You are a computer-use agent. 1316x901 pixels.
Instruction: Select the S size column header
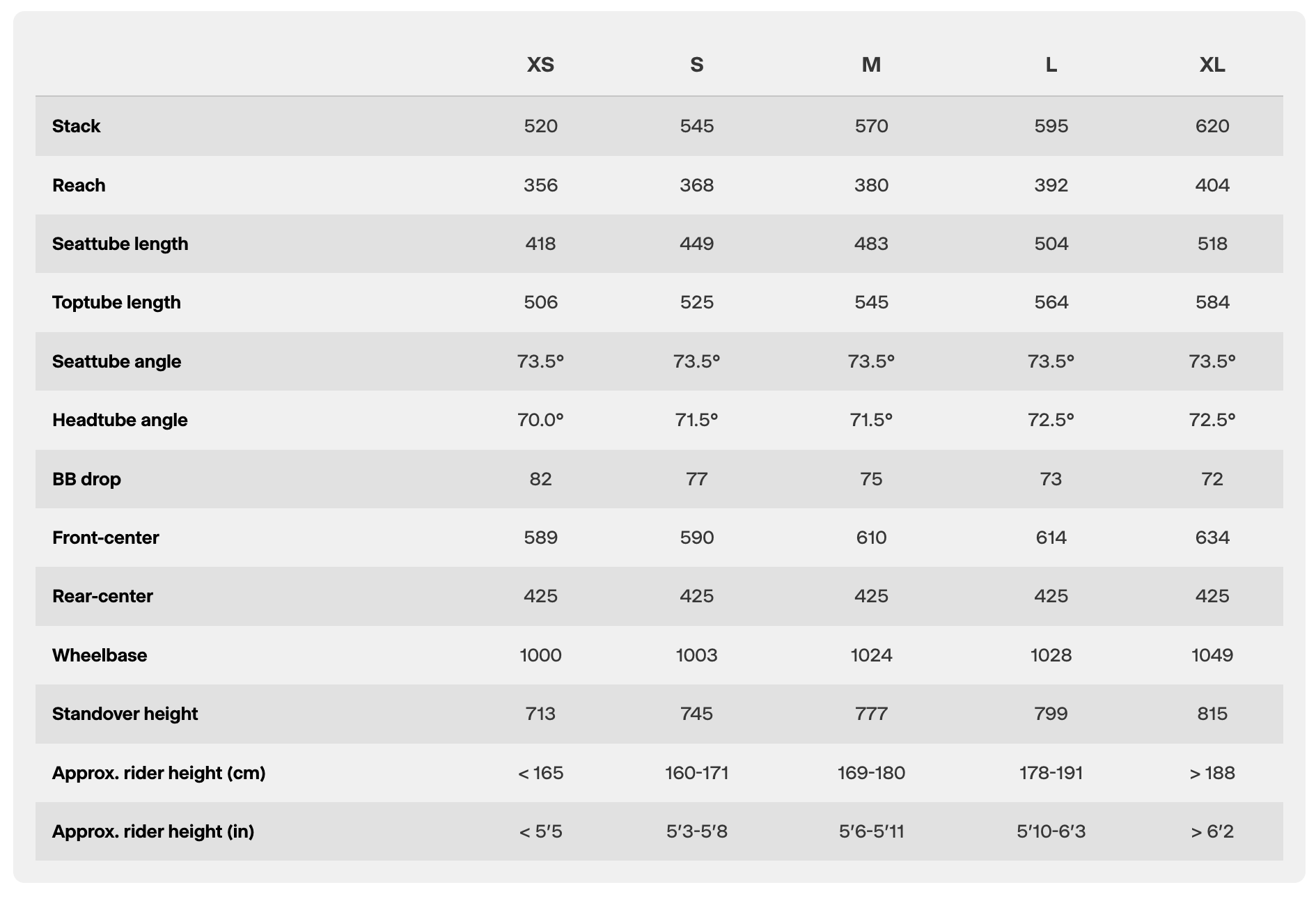click(x=696, y=65)
